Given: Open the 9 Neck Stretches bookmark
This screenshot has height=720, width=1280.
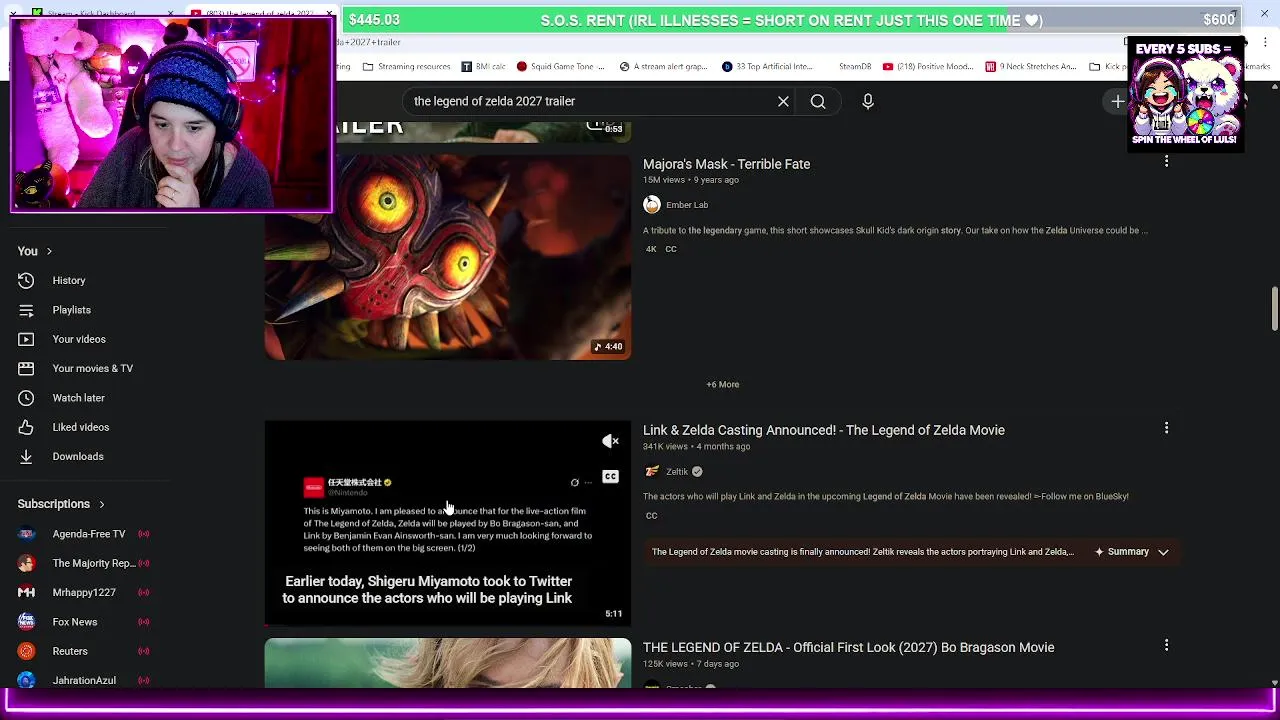Looking at the screenshot, I should [x=1030, y=67].
